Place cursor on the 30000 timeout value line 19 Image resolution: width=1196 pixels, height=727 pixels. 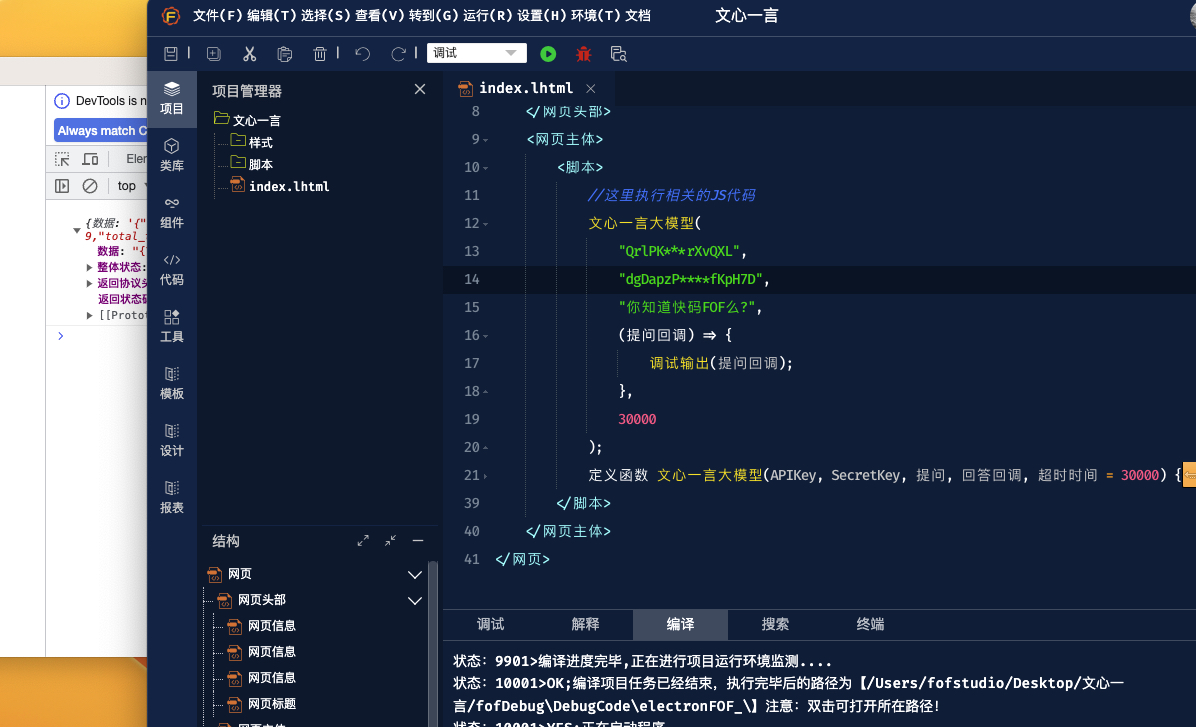pos(637,420)
